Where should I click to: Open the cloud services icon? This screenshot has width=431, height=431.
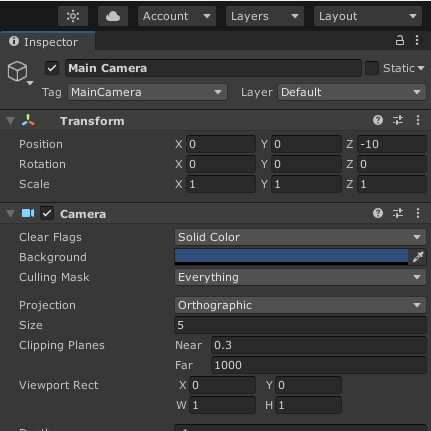113,16
